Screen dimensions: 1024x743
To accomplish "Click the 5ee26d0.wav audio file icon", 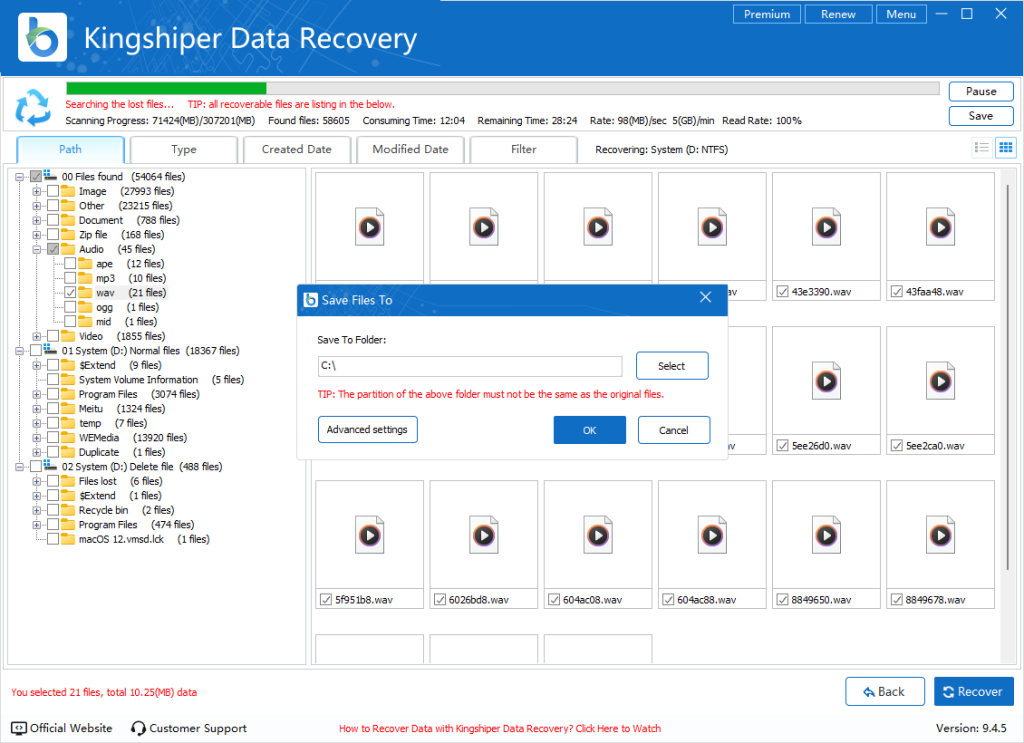I will pyautogui.click(x=826, y=381).
